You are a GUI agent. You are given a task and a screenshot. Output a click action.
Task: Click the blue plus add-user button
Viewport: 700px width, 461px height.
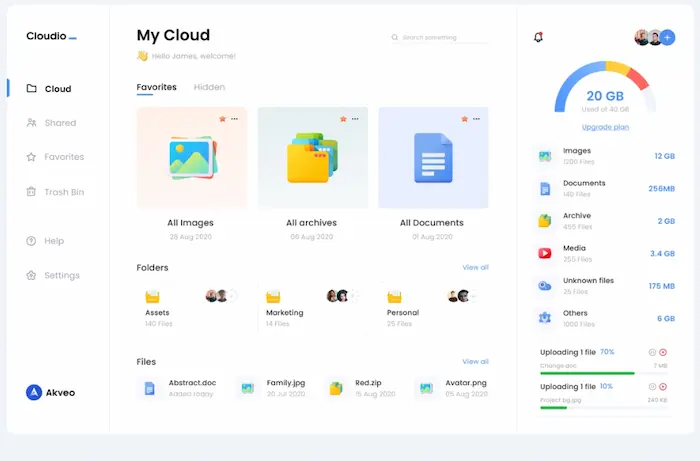(x=667, y=37)
